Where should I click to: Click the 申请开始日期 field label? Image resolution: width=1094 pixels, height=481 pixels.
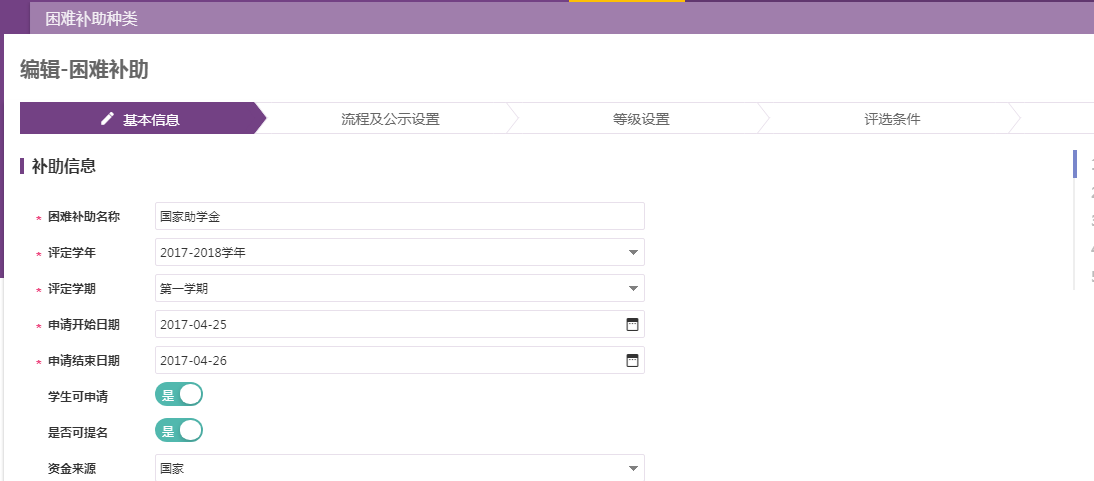(84, 325)
